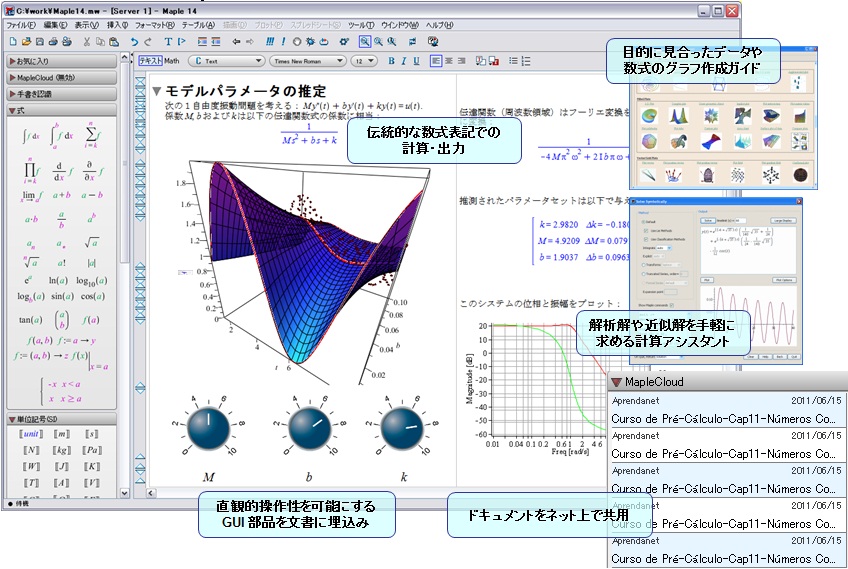Switch input mode to Math

point(171,61)
